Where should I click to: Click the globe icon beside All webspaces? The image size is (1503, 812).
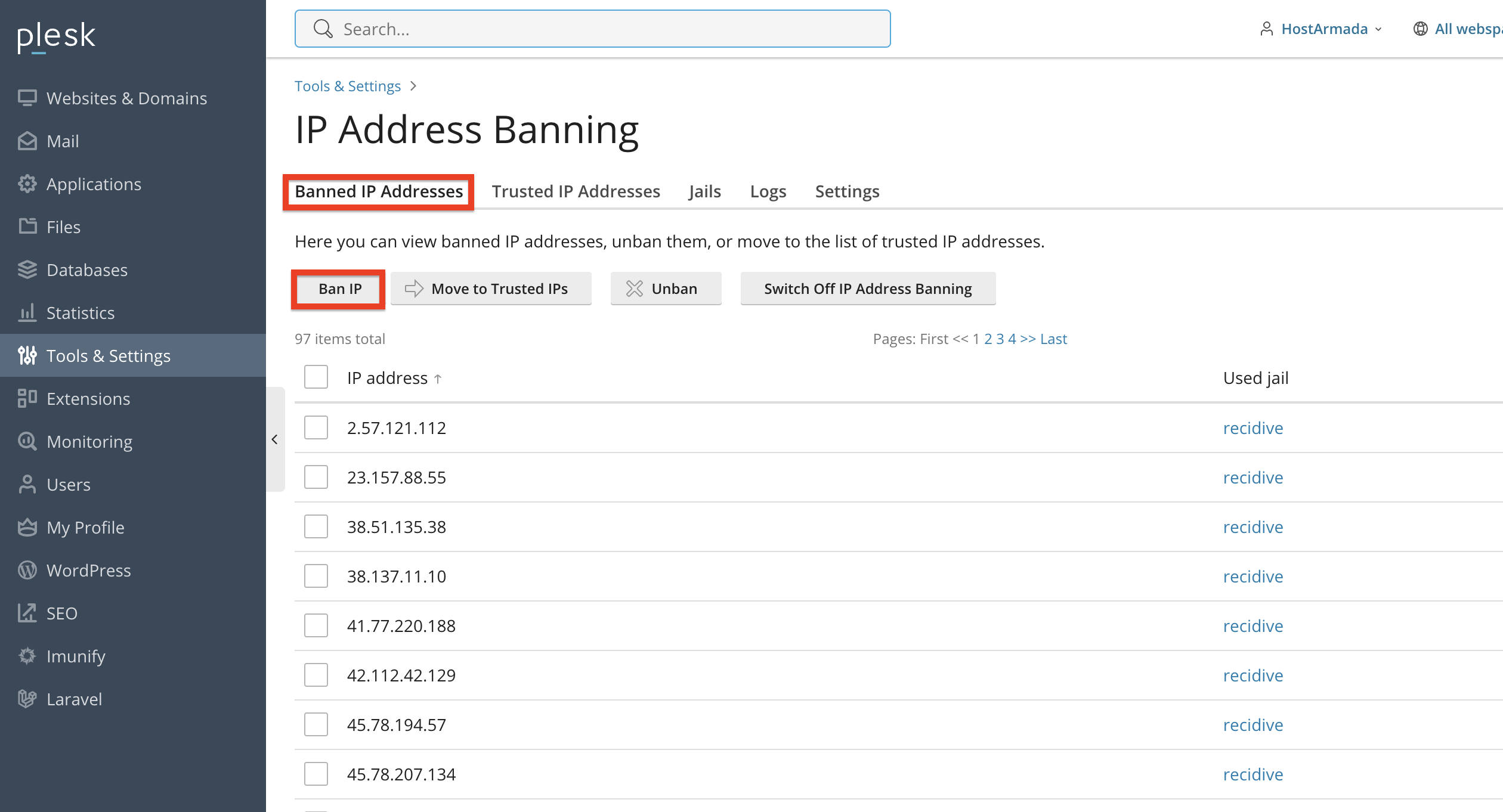point(1421,29)
